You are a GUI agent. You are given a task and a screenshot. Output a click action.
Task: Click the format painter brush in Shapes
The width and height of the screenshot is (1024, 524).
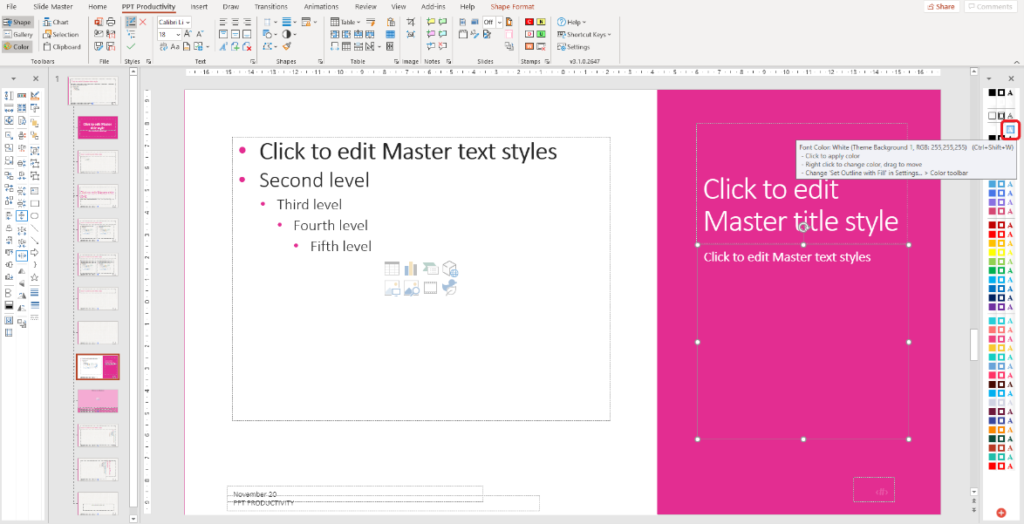tap(287, 47)
